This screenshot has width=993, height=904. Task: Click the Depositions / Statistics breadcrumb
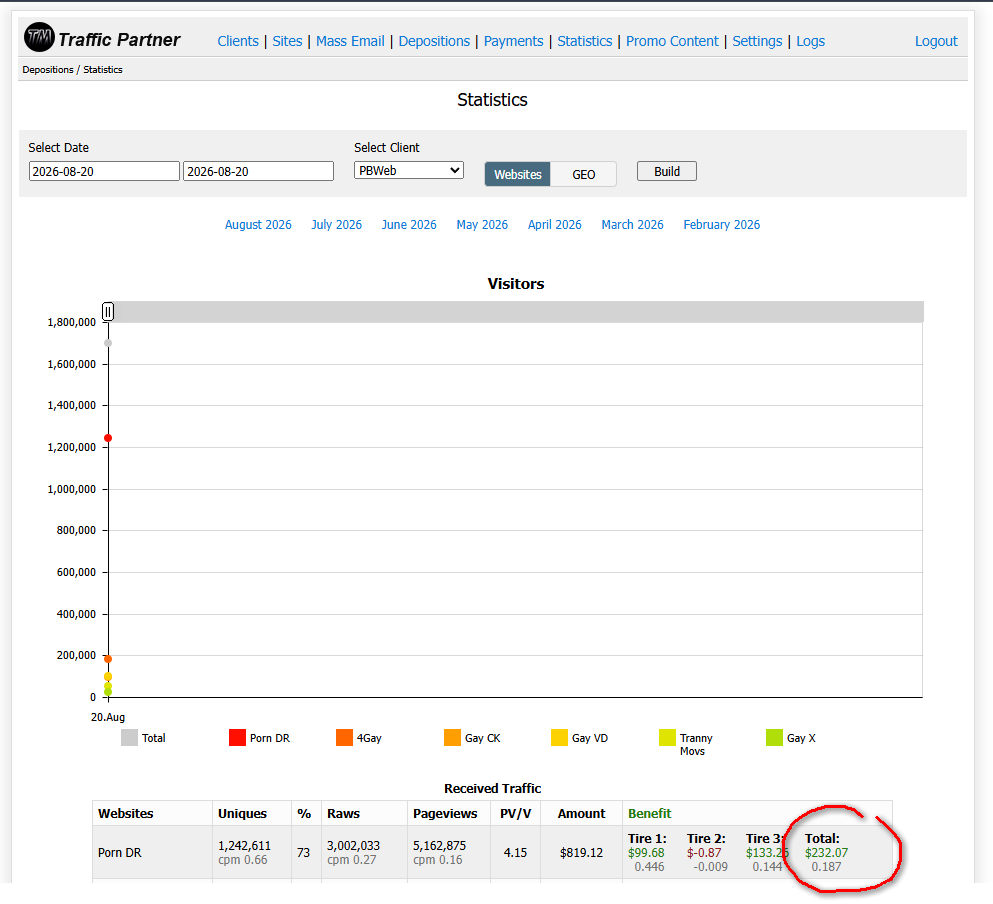point(72,70)
